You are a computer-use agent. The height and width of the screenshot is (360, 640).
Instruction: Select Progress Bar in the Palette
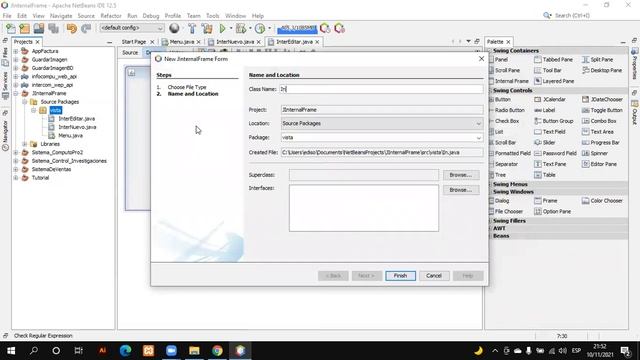point(600,142)
